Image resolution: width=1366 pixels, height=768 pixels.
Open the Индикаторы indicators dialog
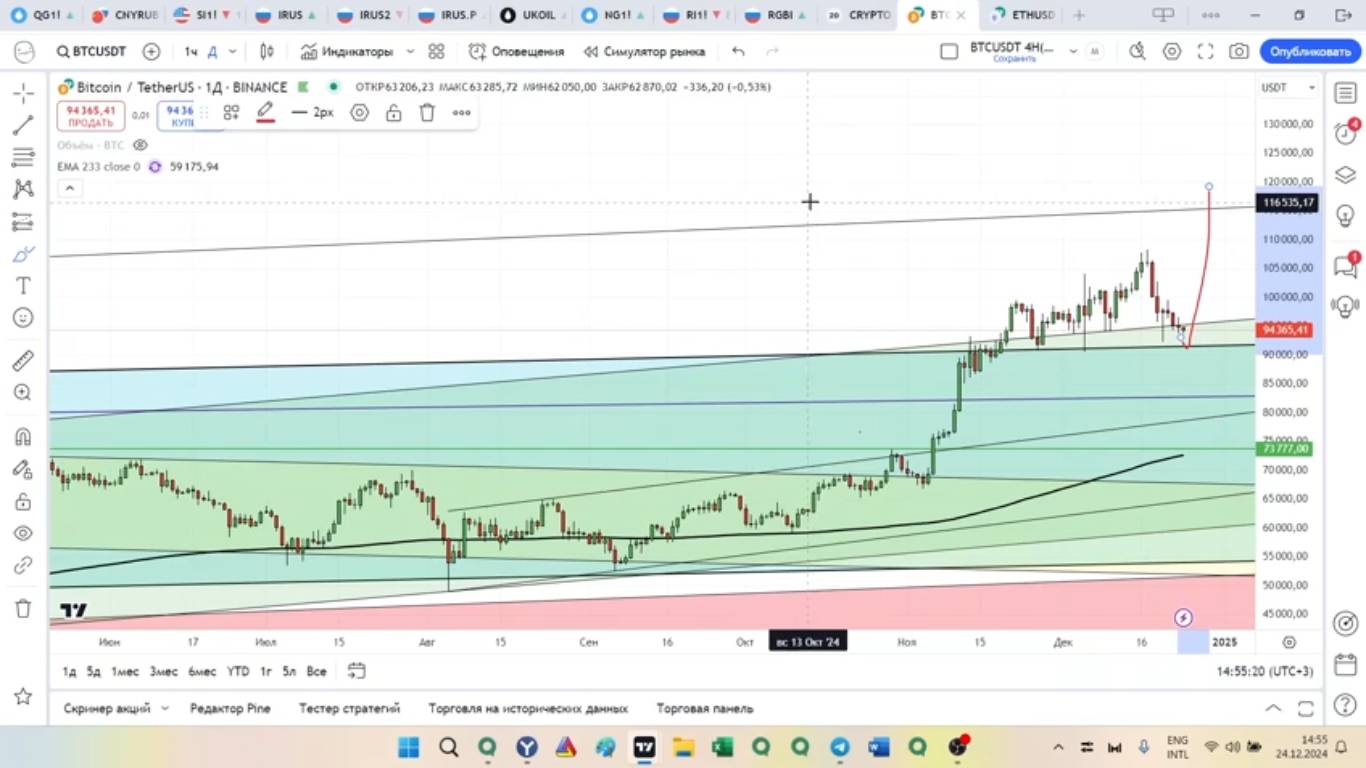click(347, 51)
